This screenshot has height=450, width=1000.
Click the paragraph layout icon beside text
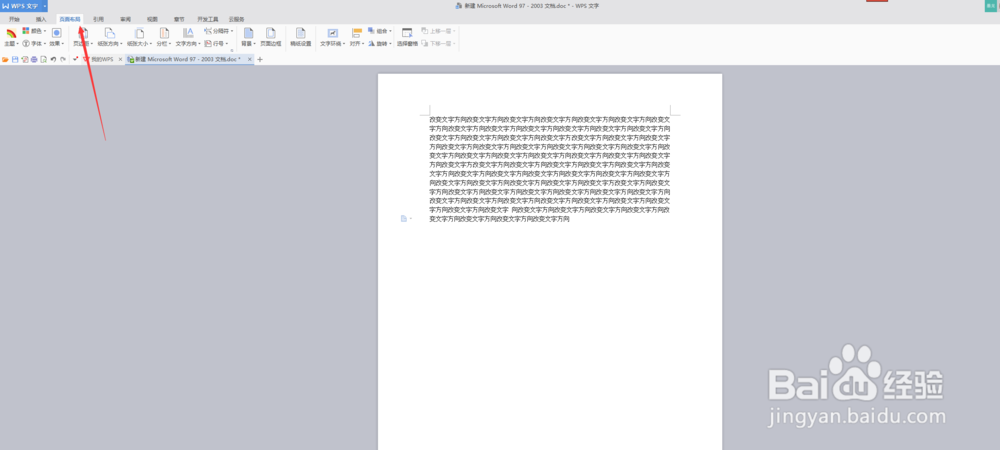[404, 219]
